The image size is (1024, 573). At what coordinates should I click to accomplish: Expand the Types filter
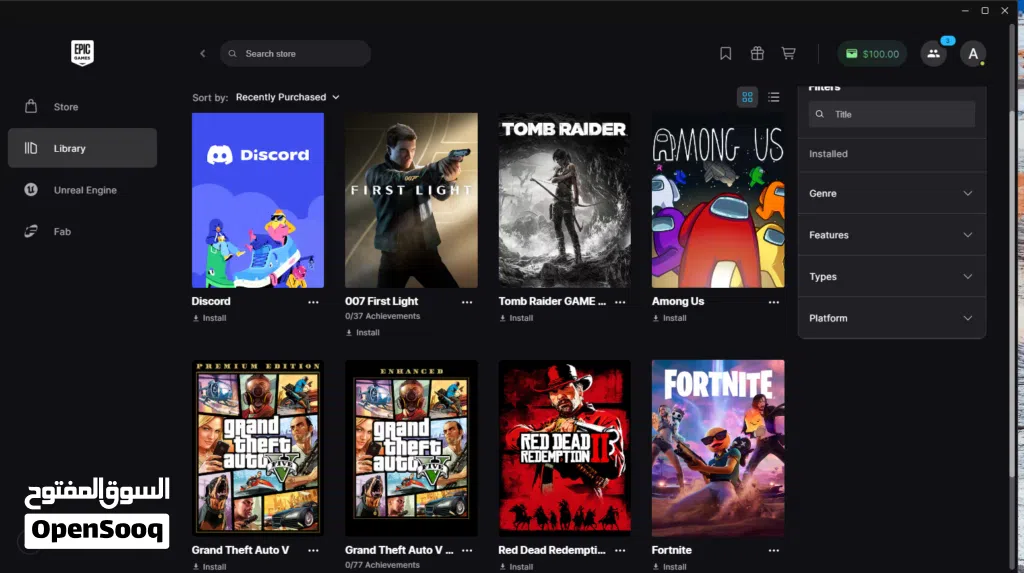pos(891,276)
